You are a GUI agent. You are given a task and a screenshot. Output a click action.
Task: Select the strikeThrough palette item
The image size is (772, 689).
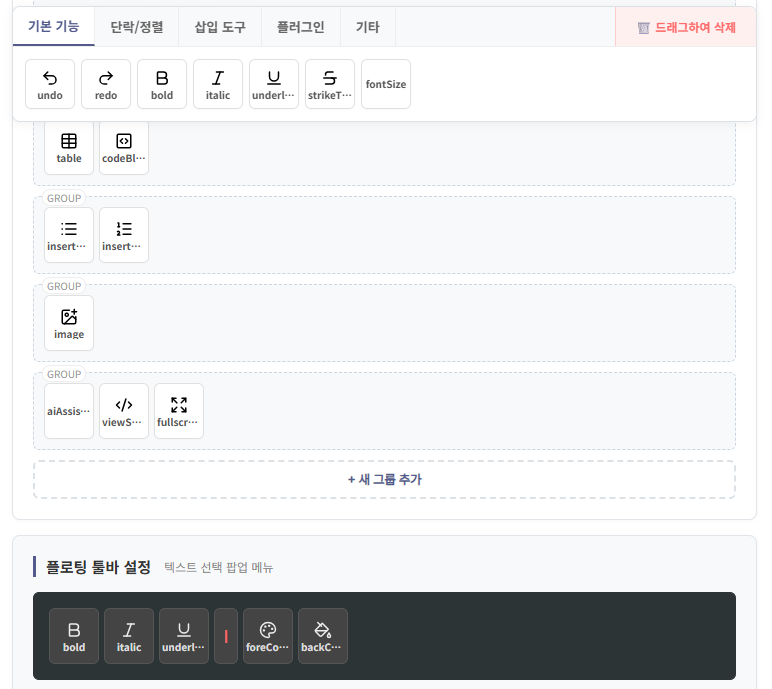pos(330,84)
